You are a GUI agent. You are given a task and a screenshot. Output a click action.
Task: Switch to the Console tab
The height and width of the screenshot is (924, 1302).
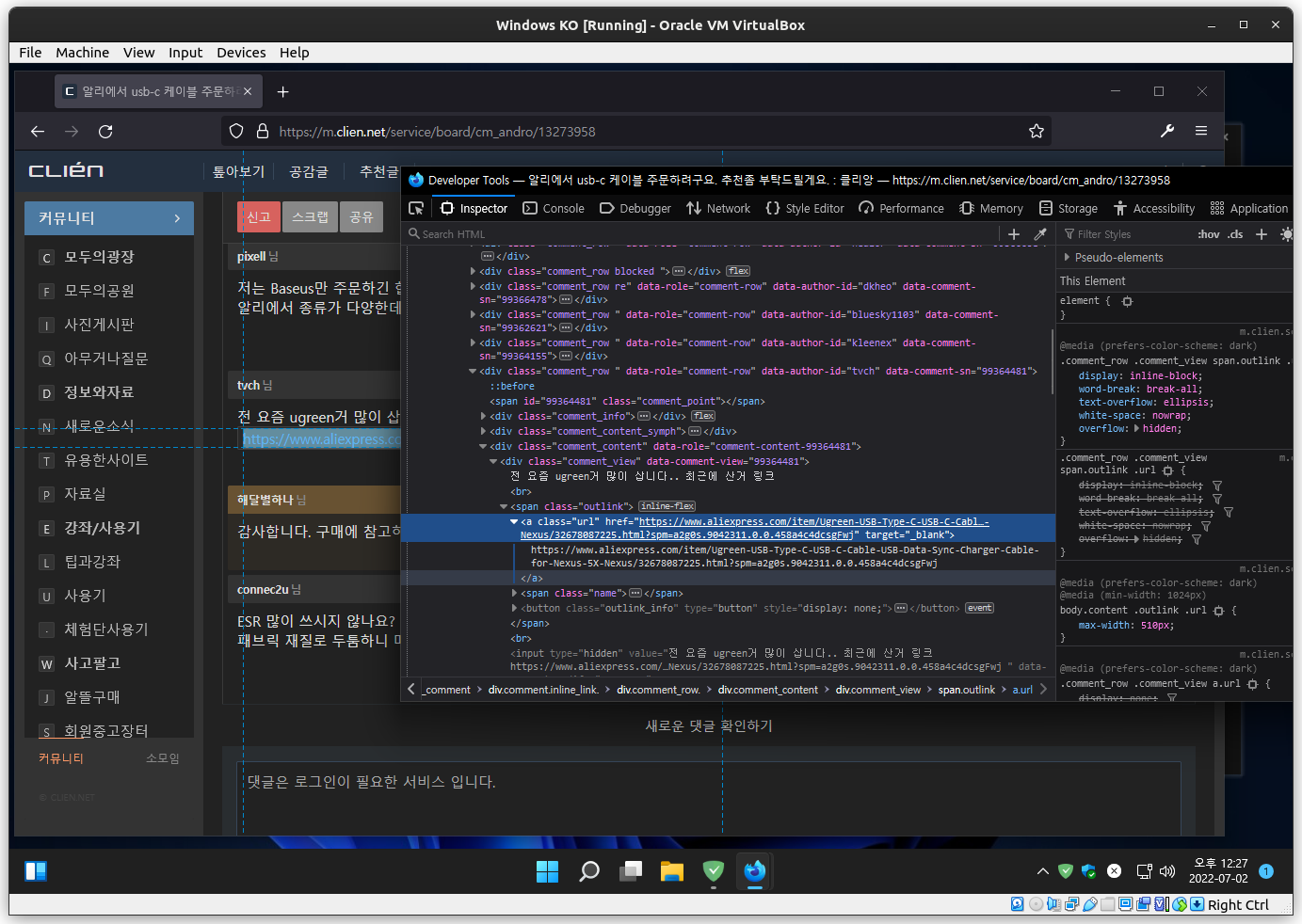tap(554, 208)
